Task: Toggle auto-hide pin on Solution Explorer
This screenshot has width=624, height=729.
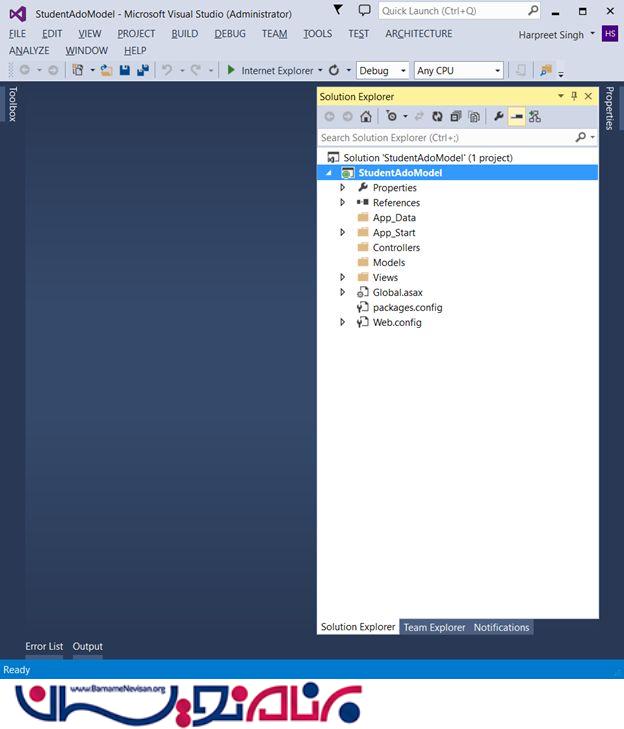Action: click(574, 96)
